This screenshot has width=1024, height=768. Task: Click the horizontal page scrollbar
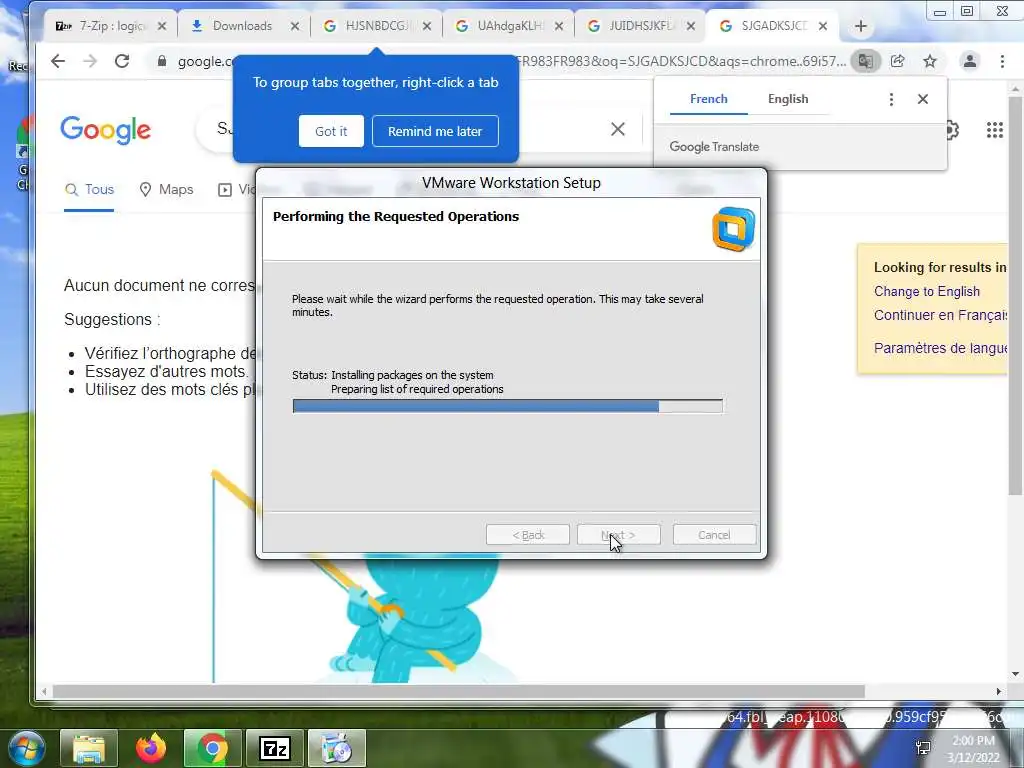pyautogui.click(x=458, y=691)
